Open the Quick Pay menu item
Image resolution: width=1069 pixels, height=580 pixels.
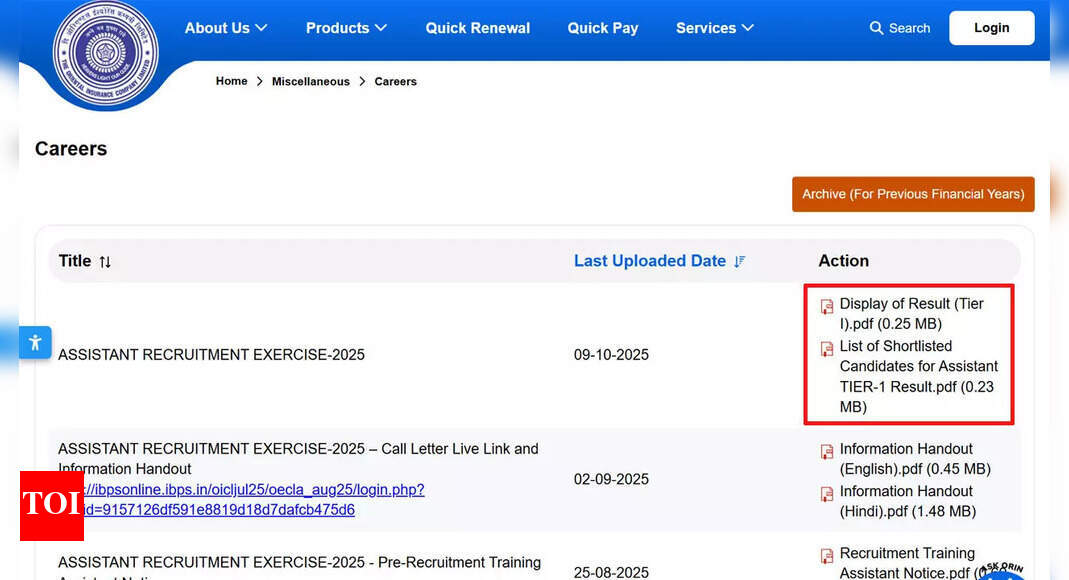(x=602, y=28)
